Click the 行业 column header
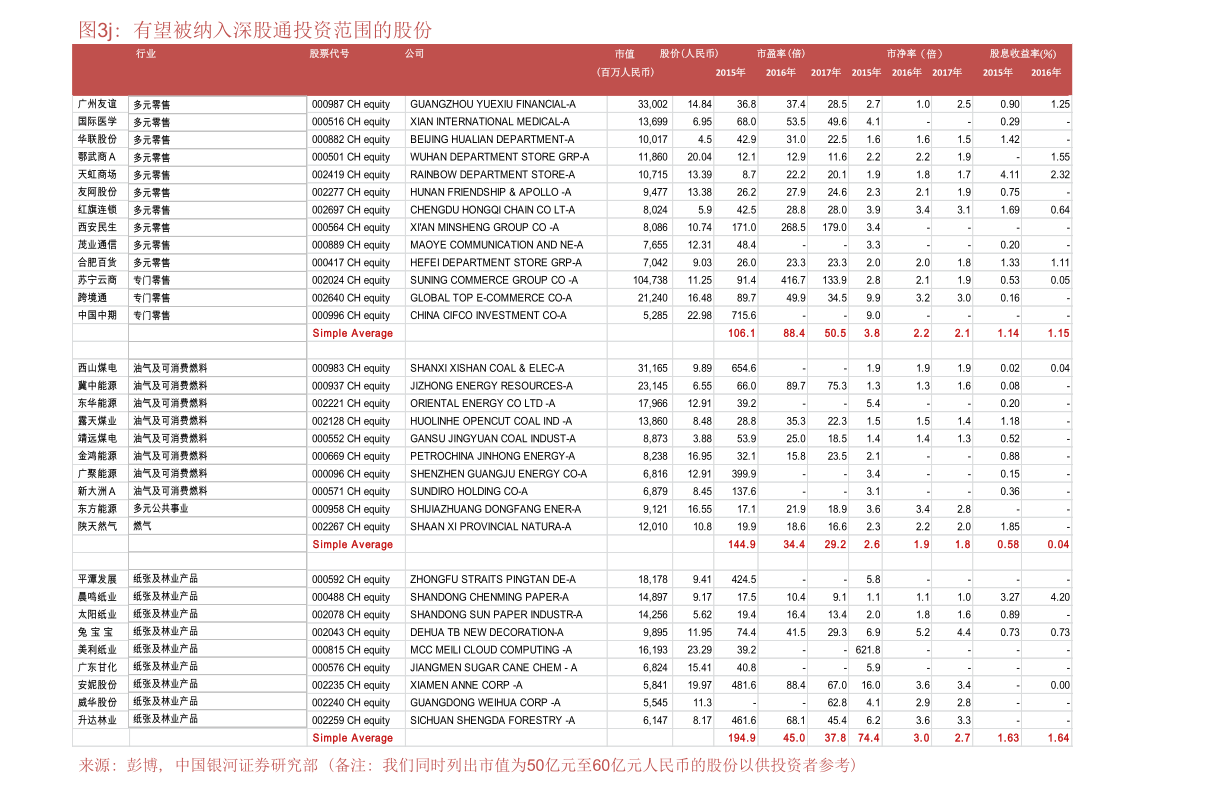Screen dimensions: 1224x794 [x=146, y=54]
